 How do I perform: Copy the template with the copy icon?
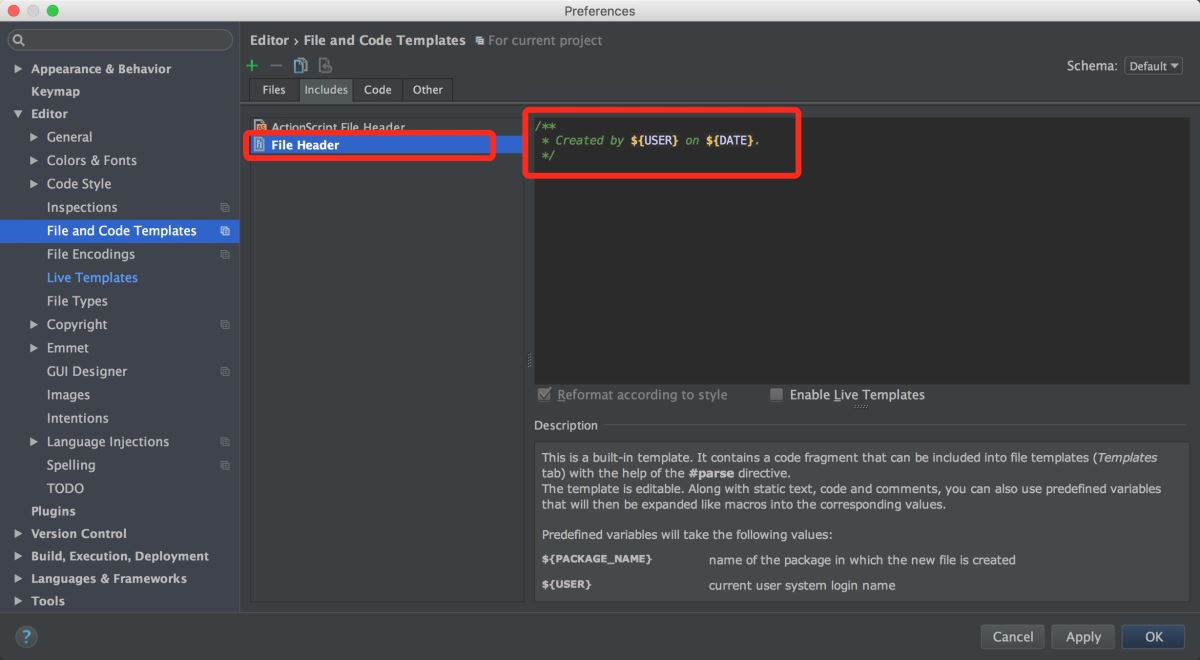[300, 66]
